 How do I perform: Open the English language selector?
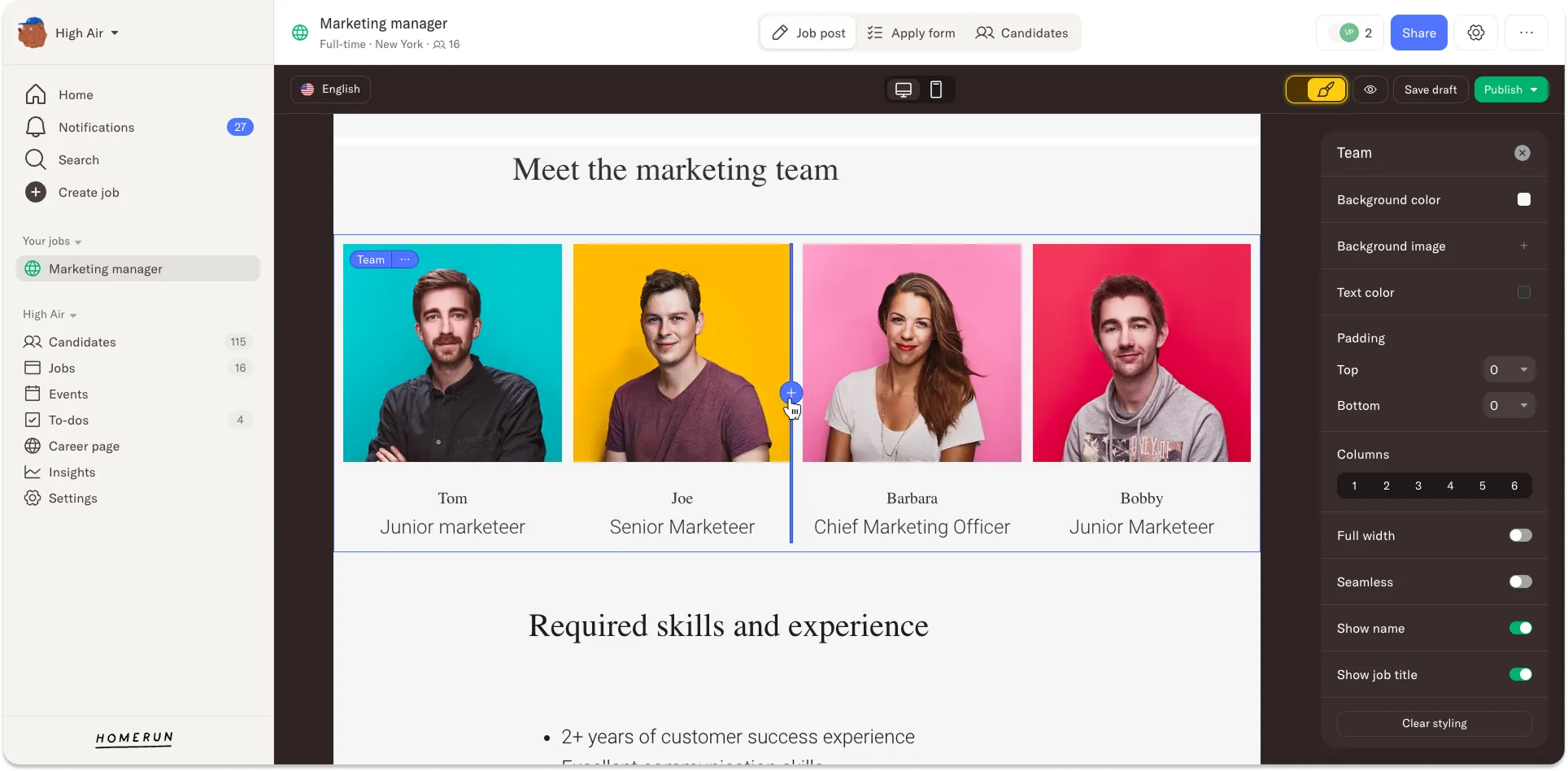330,89
